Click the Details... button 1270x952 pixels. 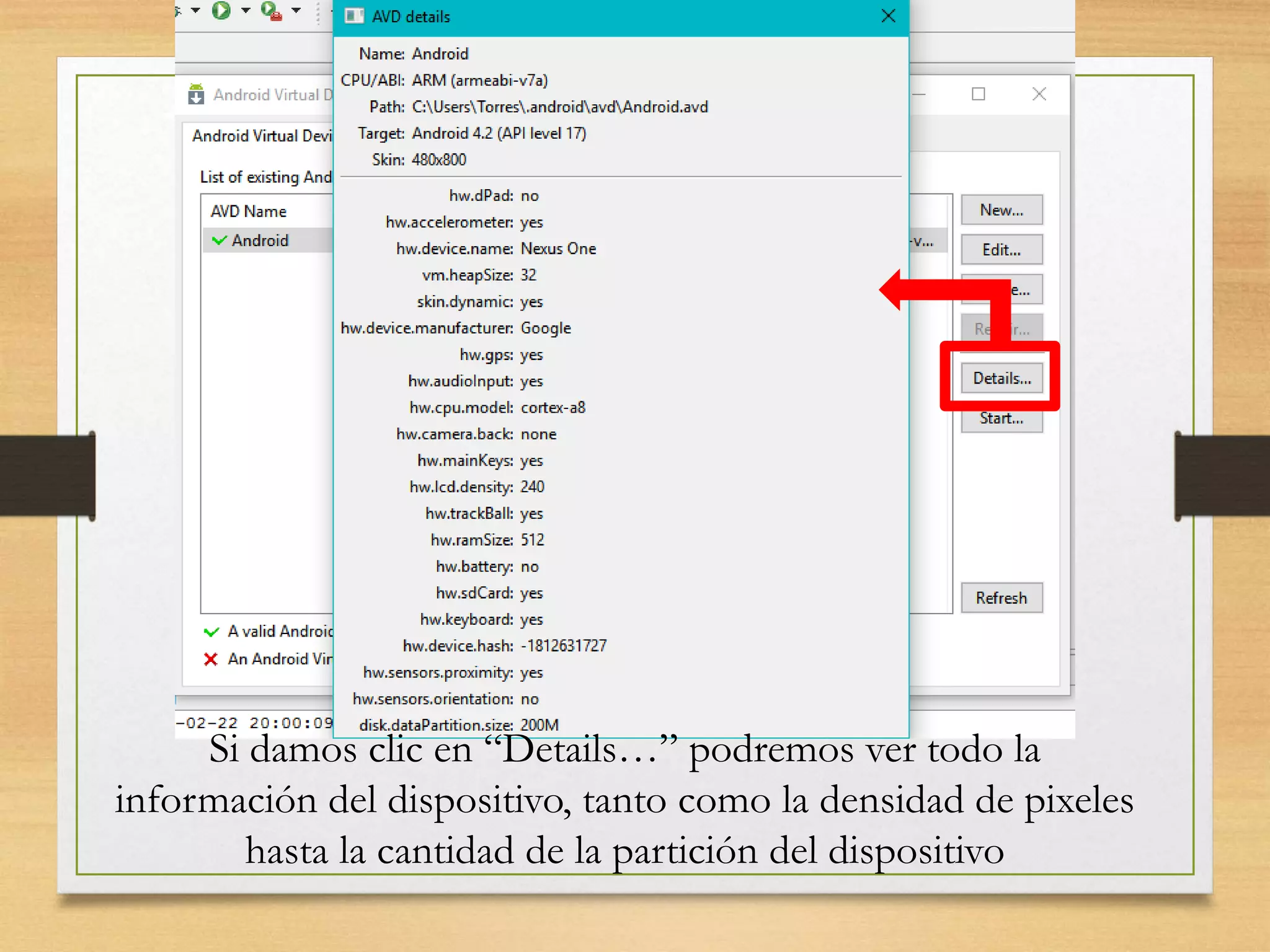click(x=1001, y=378)
